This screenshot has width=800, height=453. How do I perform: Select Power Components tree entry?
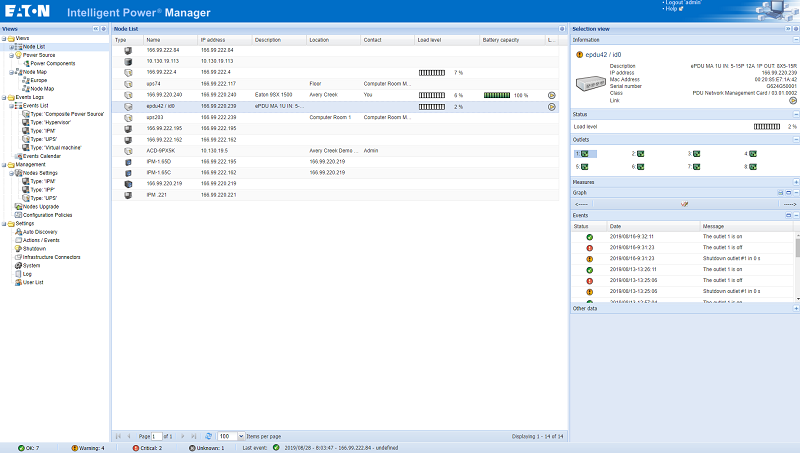(53, 64)
